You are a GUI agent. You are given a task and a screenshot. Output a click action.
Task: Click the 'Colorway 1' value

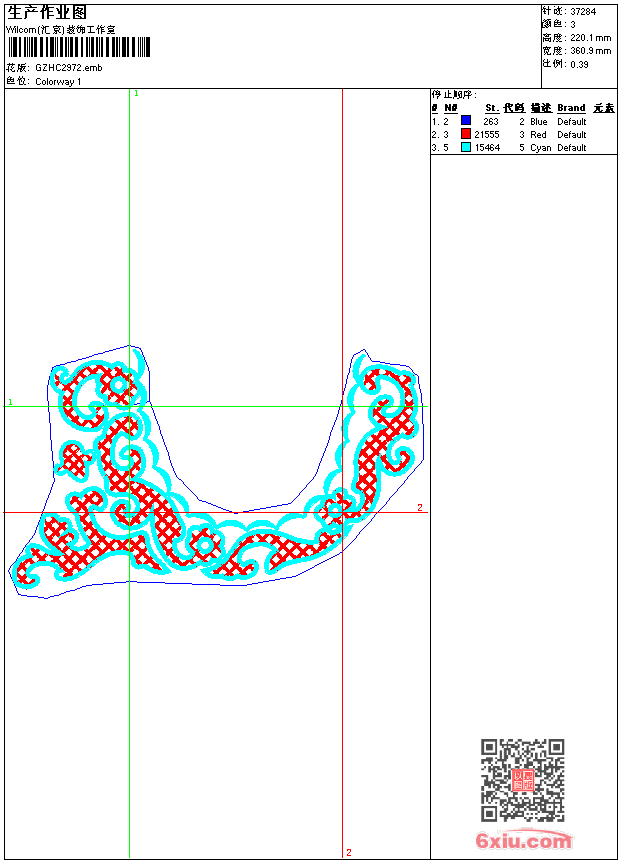coord(58,82)
